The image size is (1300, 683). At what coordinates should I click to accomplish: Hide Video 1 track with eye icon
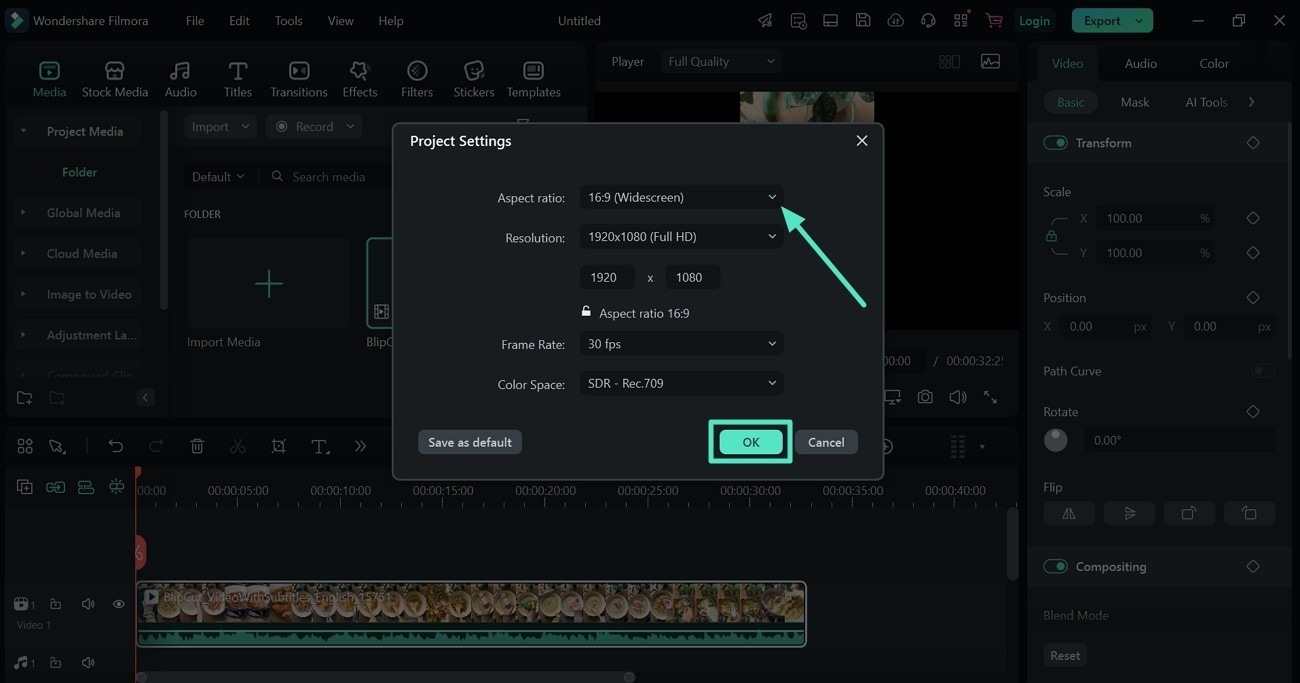(118, 604)
